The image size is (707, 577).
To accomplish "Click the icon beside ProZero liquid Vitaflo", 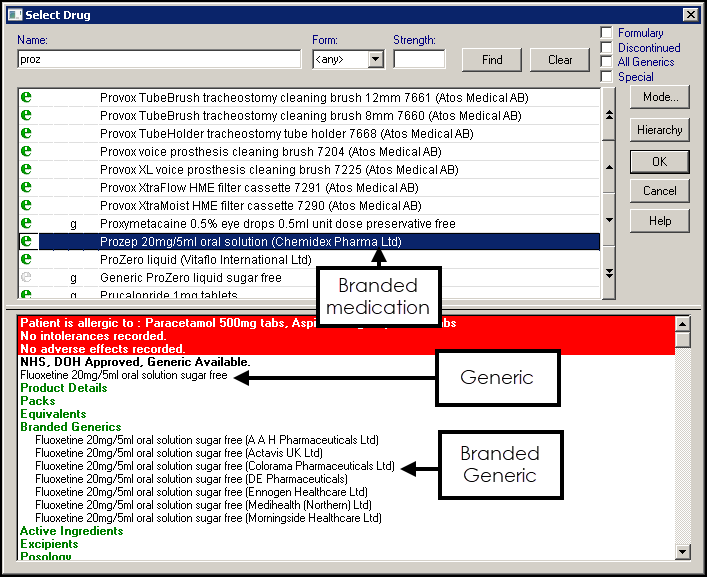I will (x=26, y=259).
